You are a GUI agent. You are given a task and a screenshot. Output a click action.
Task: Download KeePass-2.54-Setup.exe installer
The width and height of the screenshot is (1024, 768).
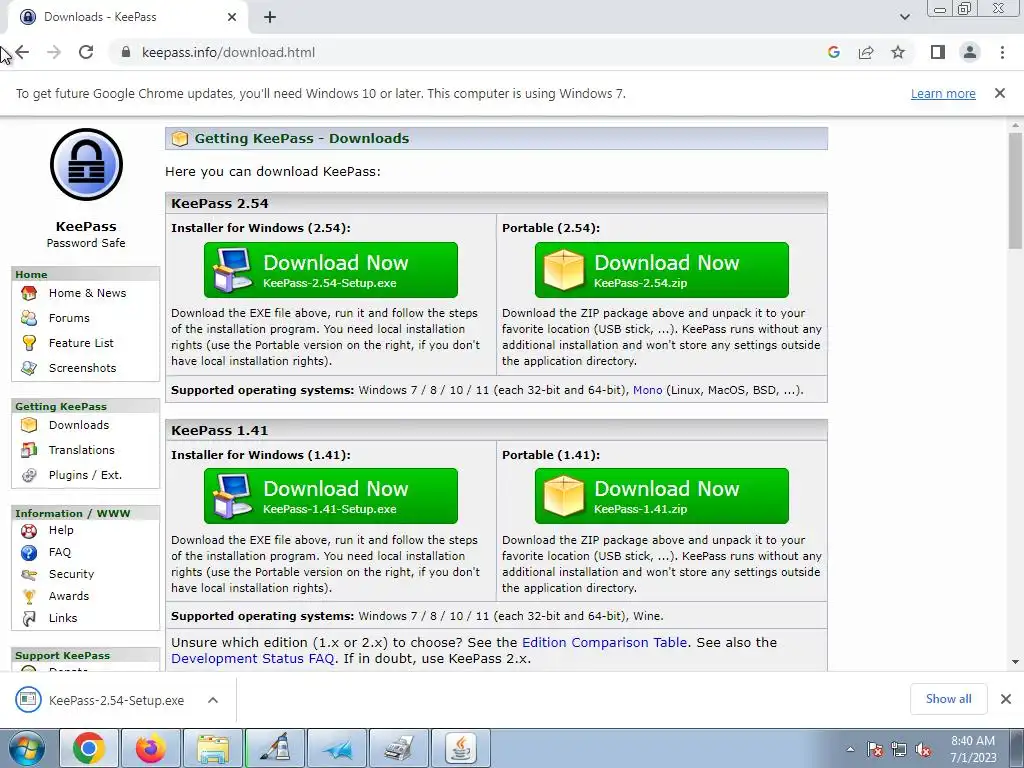click(x=330, y=270)
